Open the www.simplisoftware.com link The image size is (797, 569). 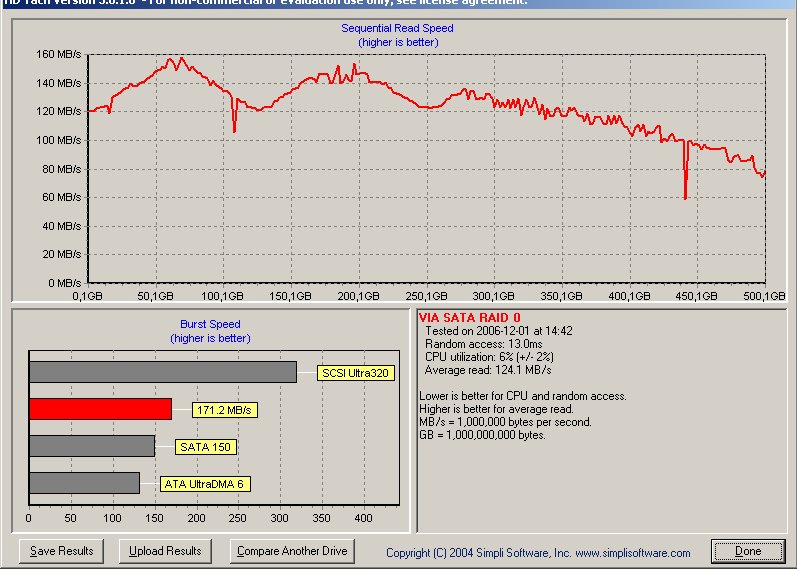tap(633, 553)
